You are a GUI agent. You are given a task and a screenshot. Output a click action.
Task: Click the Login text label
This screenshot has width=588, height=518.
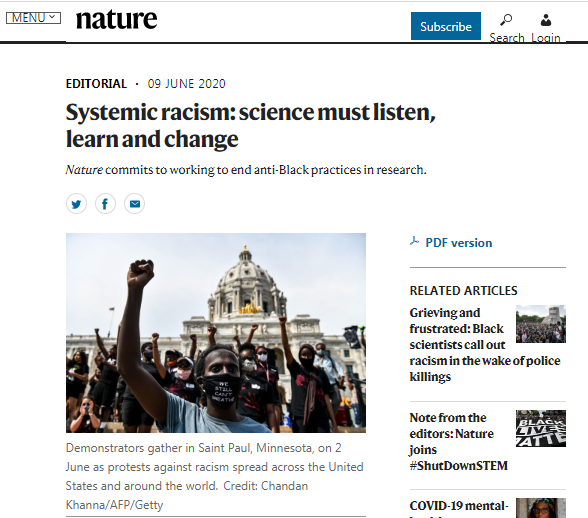[546, 38]
